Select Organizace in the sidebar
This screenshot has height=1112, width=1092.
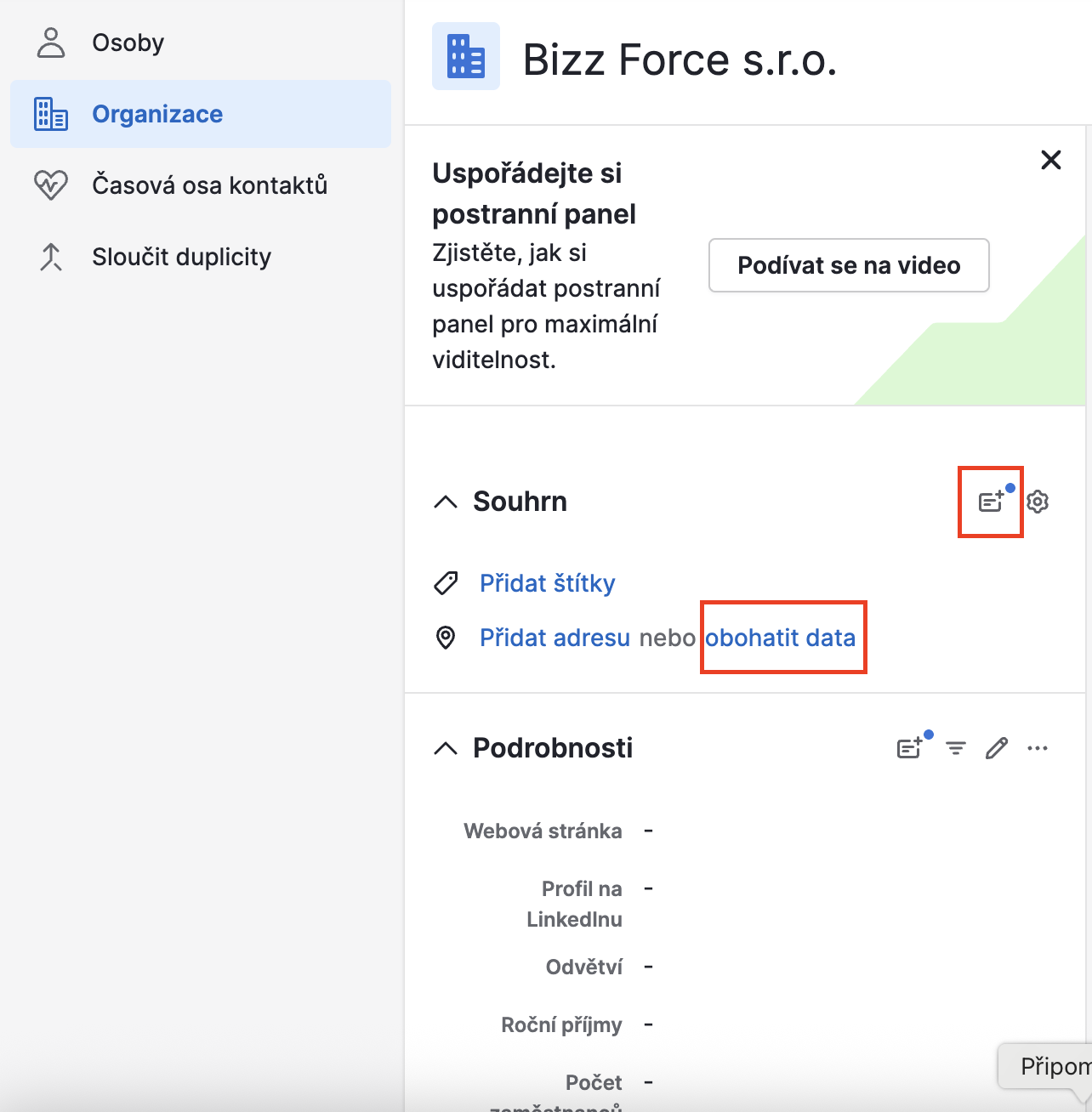(157, 114)
